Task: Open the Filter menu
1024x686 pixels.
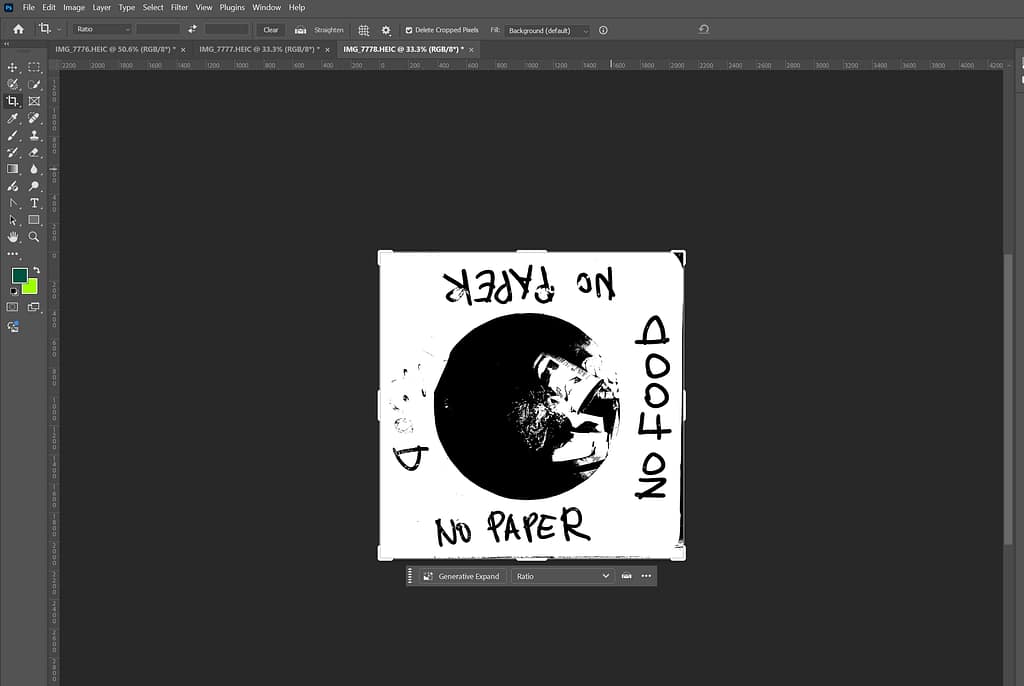Action: 179,7
